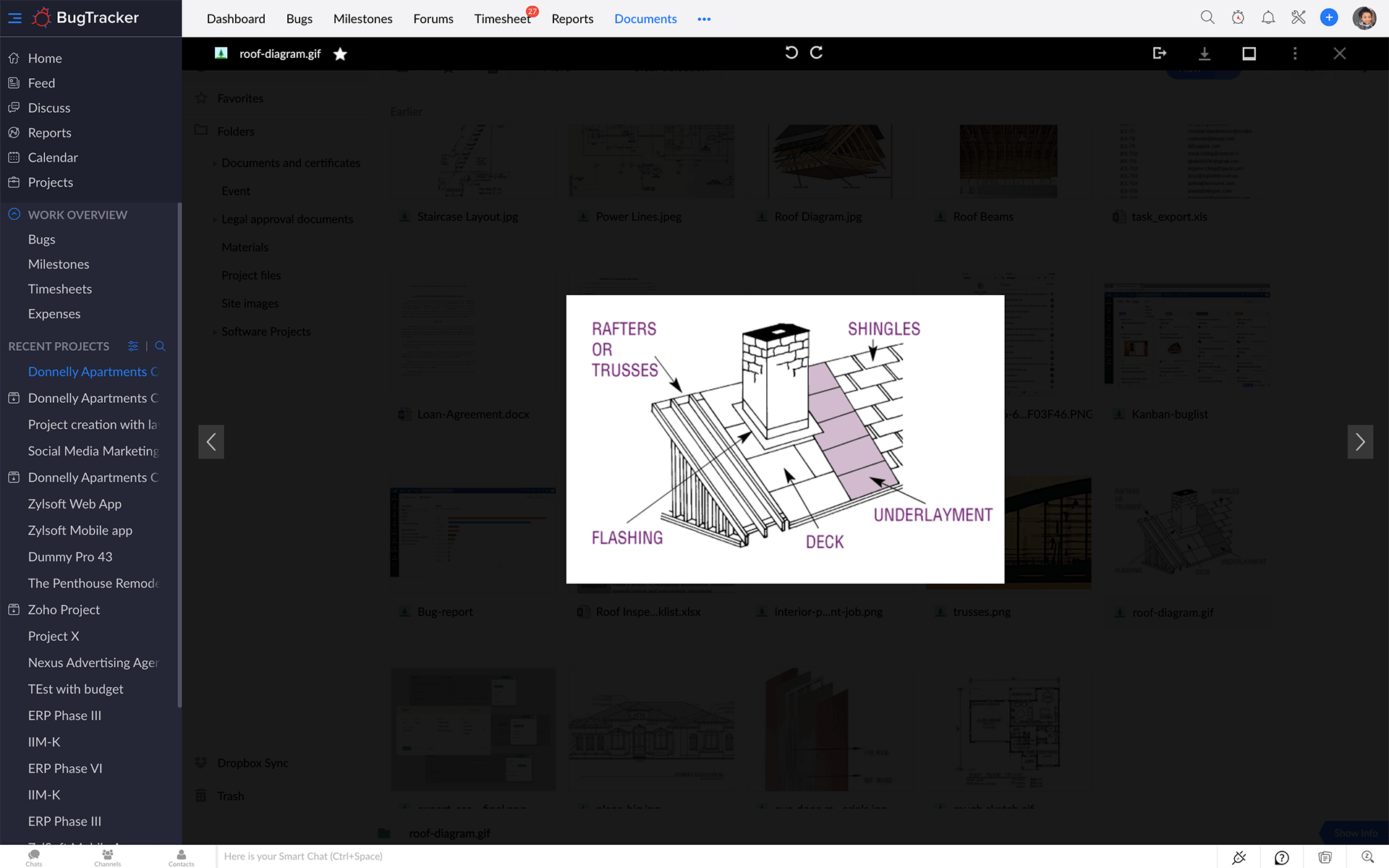Viewport: 1389px width, 868px height.
Task: Open Feed in sidebar
Action: [x=41, y=83]
